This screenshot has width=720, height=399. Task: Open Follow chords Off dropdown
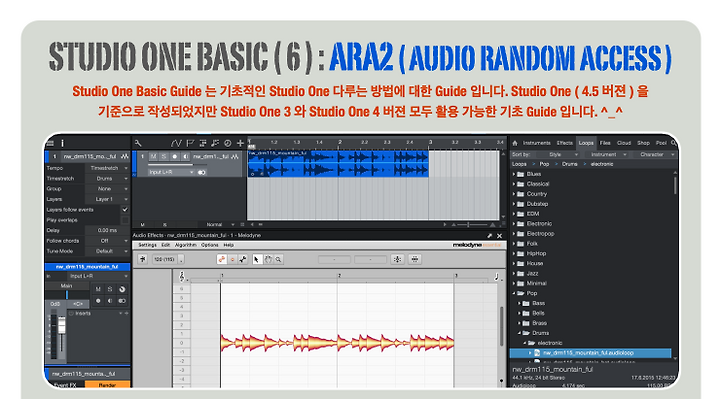pos(107,241)
